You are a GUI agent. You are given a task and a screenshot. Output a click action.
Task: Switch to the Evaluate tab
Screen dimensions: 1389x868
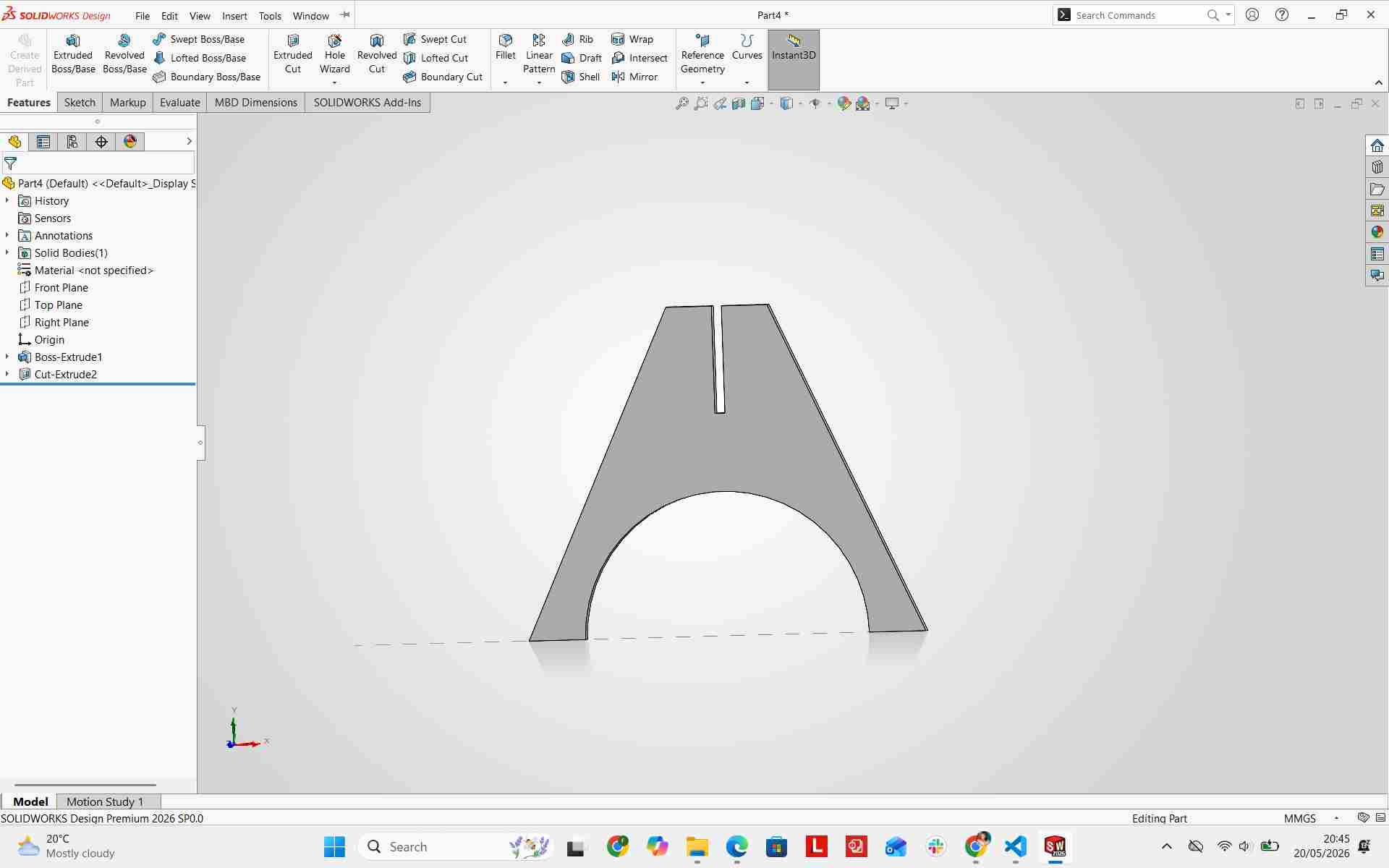(179, 103)
